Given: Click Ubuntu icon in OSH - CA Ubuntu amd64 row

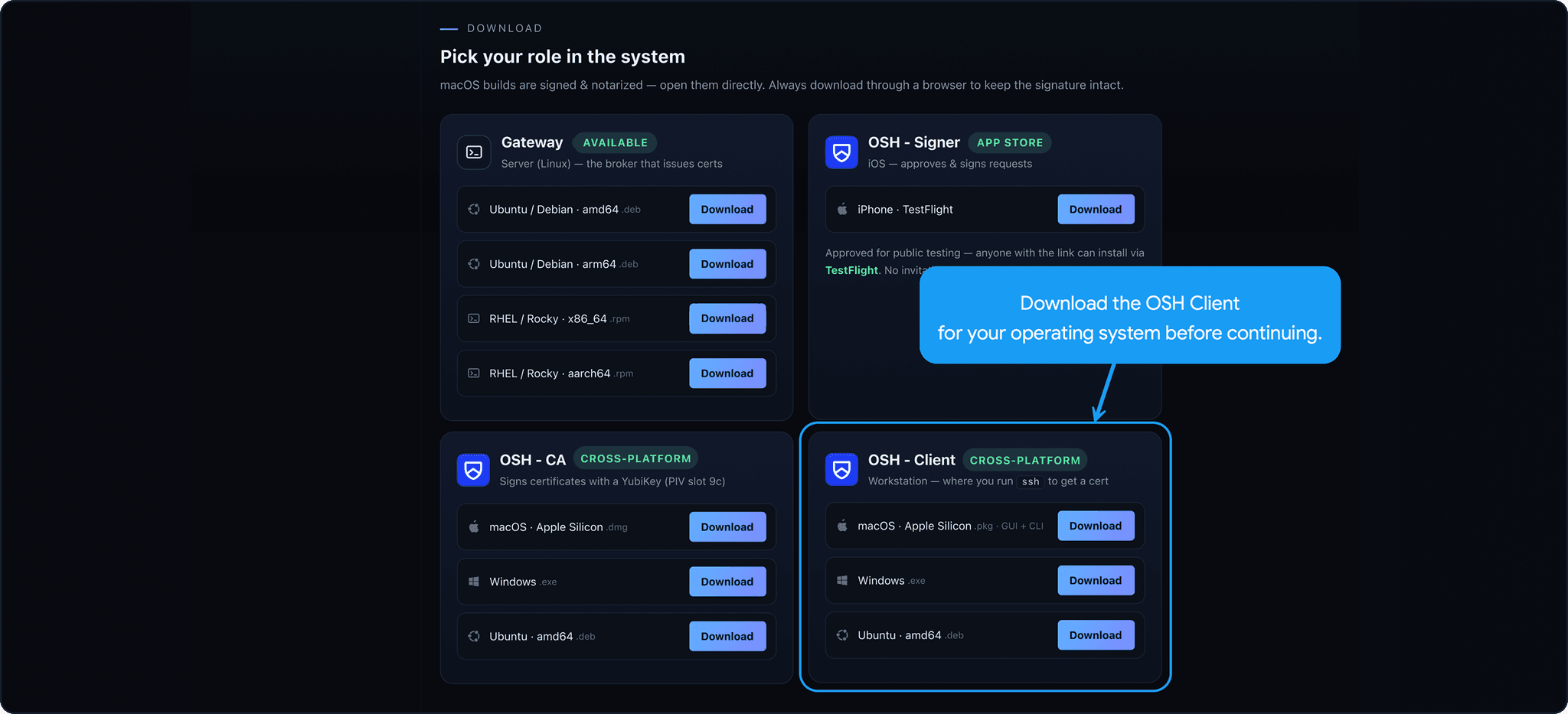Looking at the screenshot, I should click(474, 636).
